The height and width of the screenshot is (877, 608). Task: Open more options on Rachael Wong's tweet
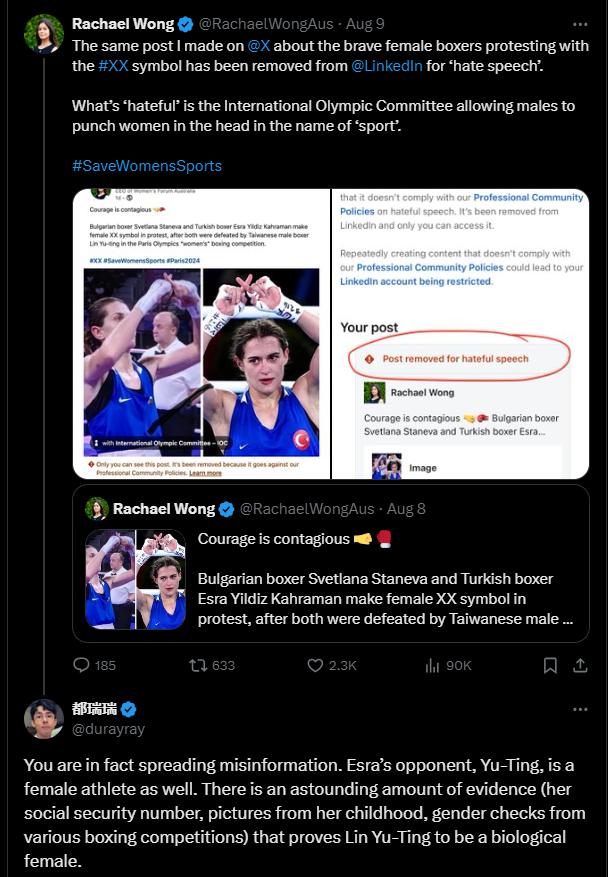coord(581,24)
